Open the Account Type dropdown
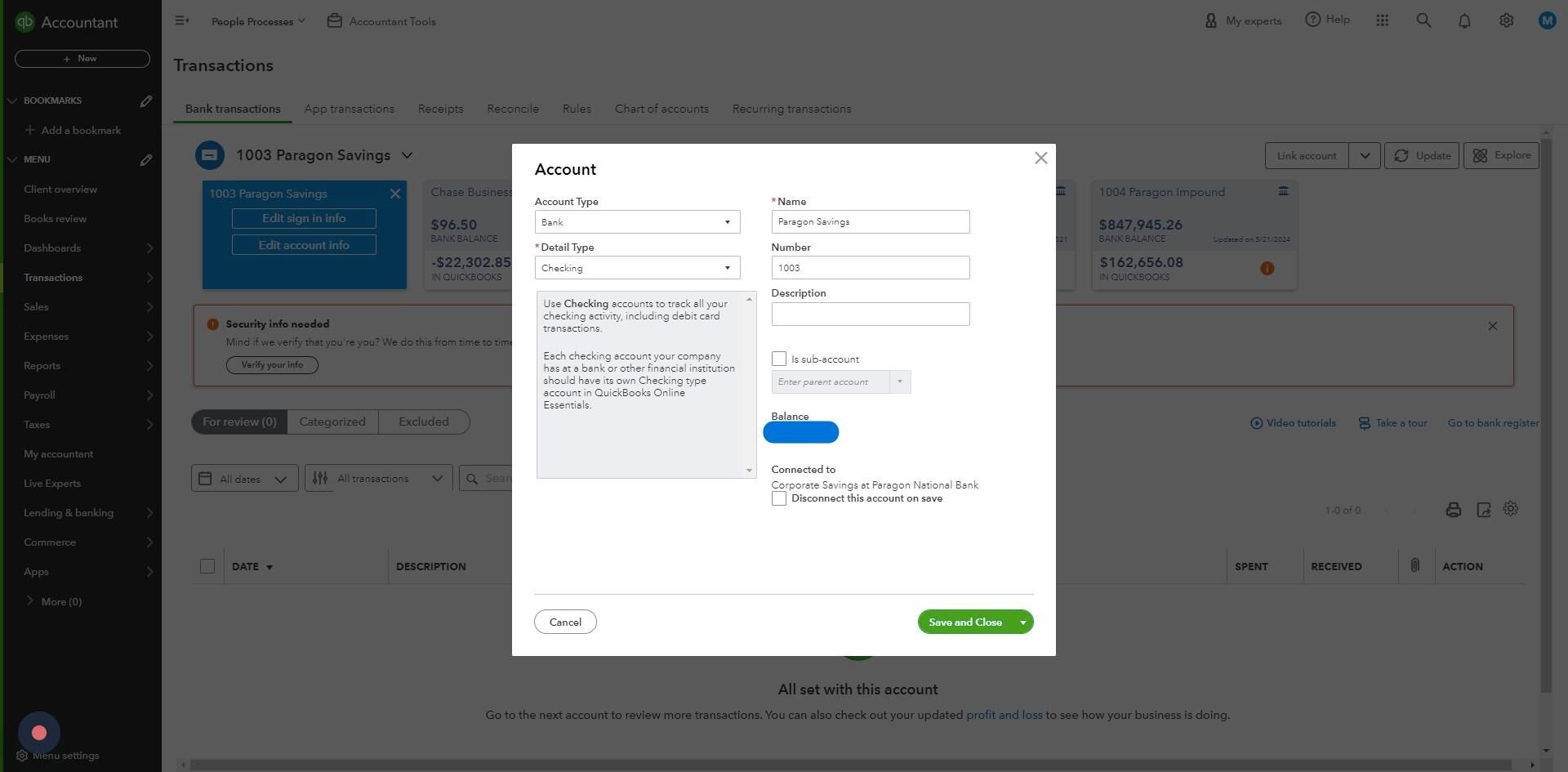Screen dimensions: 1568x772 [x=638, y=222]
